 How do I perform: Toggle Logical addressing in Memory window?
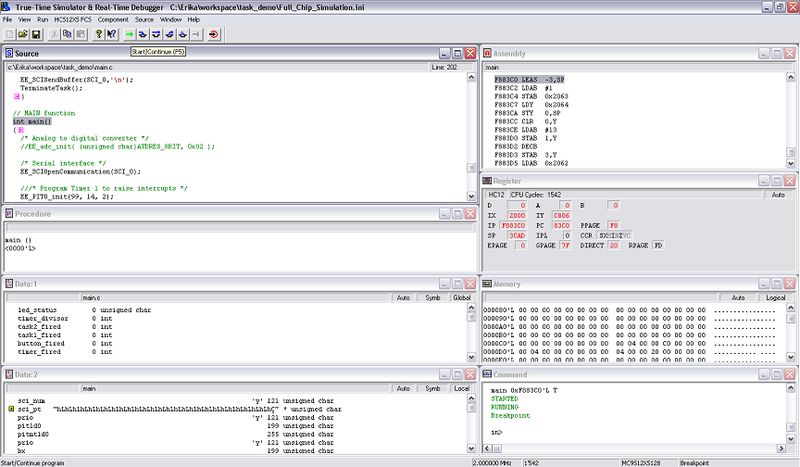pos(776,298)
